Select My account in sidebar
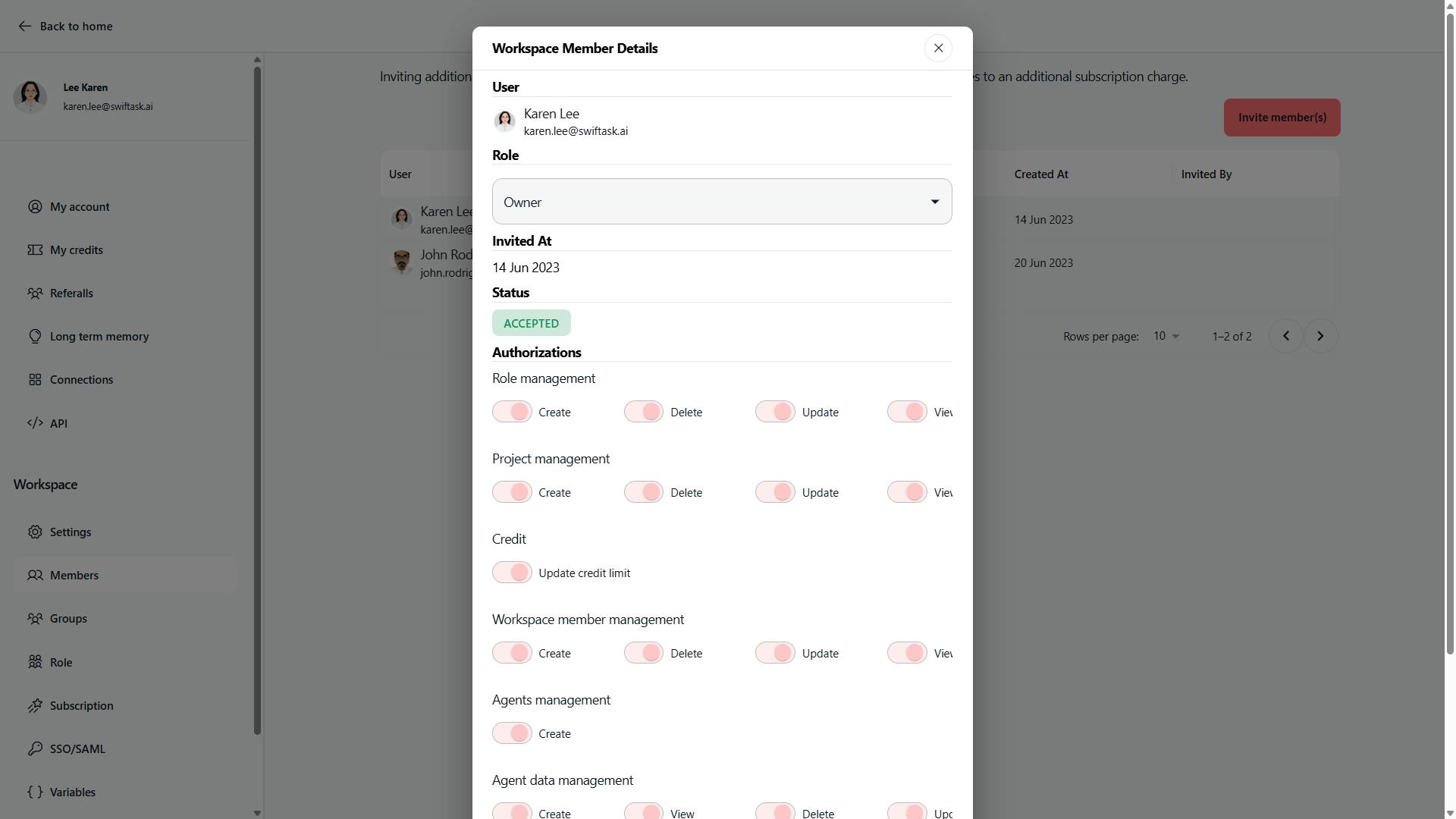The height and width of the screenshot is (819, 1456). (x=80, y=207)
